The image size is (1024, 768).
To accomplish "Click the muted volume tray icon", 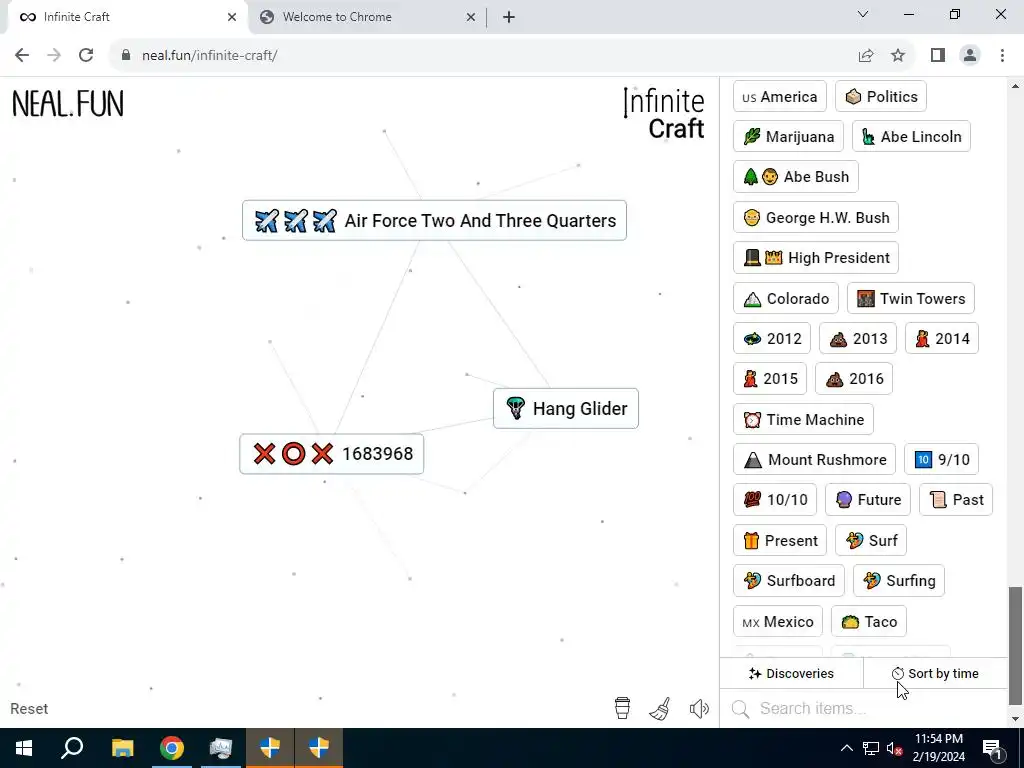I will click(x=894, y=748).
